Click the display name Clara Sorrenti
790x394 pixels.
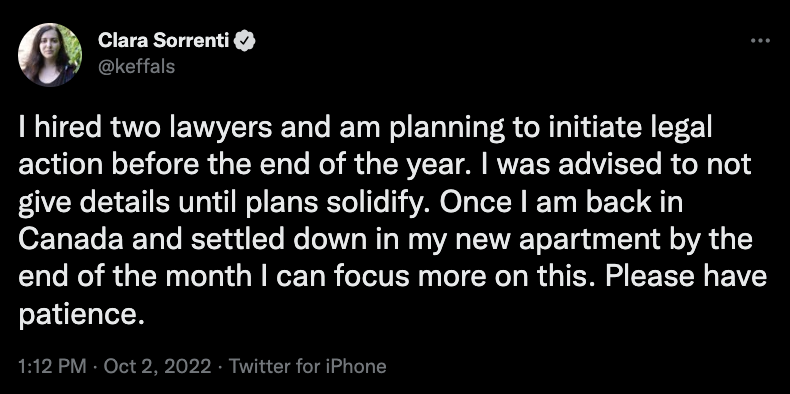(164, 41)
